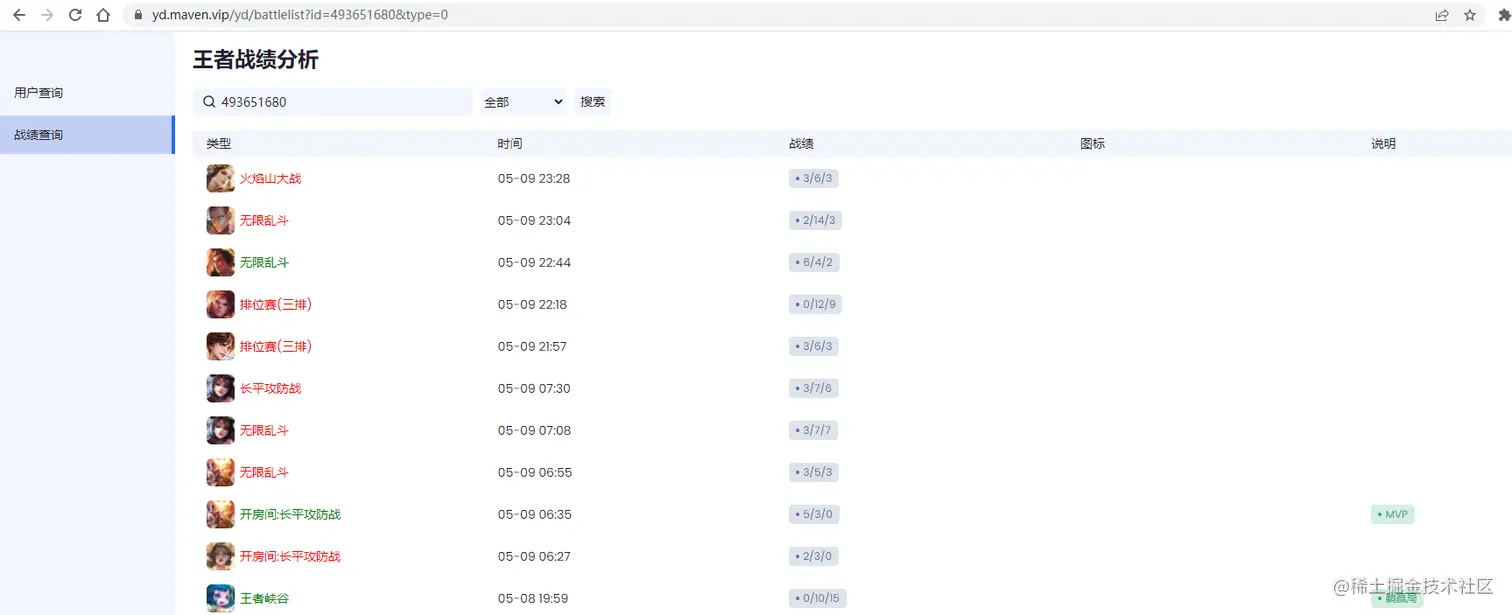Image resolution: width=1512 pixels, height=615 pixels.
Task: Bookmark the page with the star icon
Action: pyautogui.click(x=1470, y=15)
